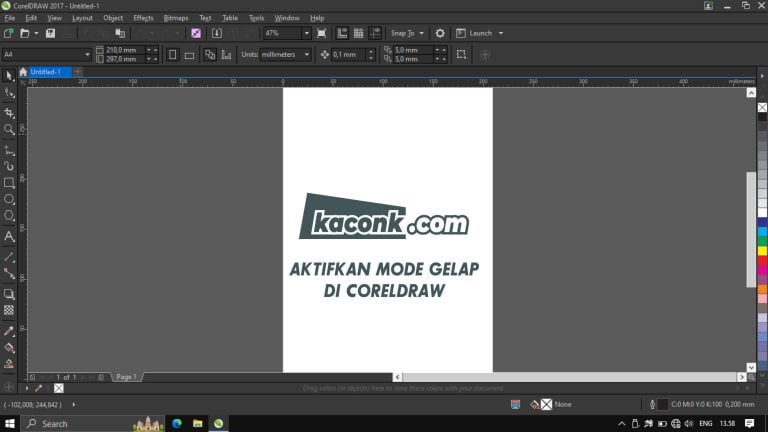768x432 pixels.
Task: Open the Options gear icon
Action: [x=440, y=33]
